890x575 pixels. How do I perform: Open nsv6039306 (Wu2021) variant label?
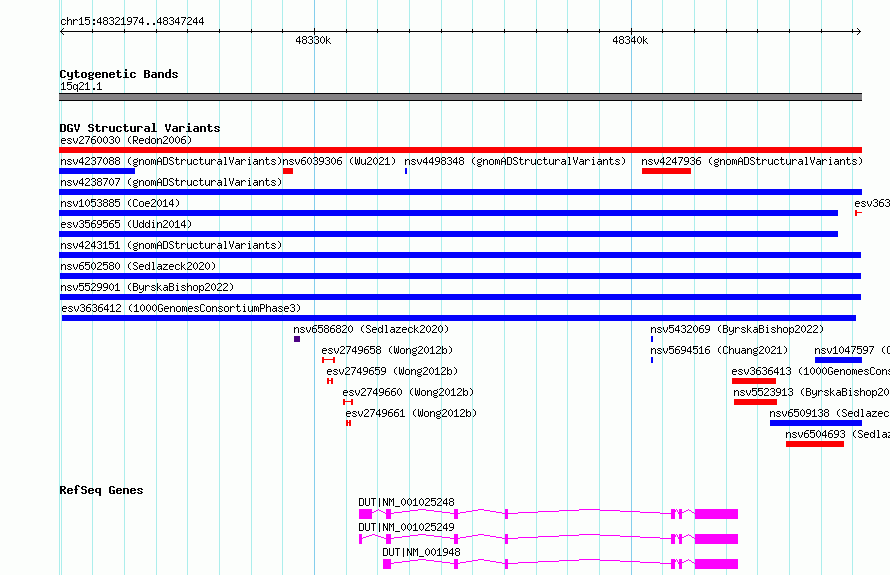pos(339,161)
